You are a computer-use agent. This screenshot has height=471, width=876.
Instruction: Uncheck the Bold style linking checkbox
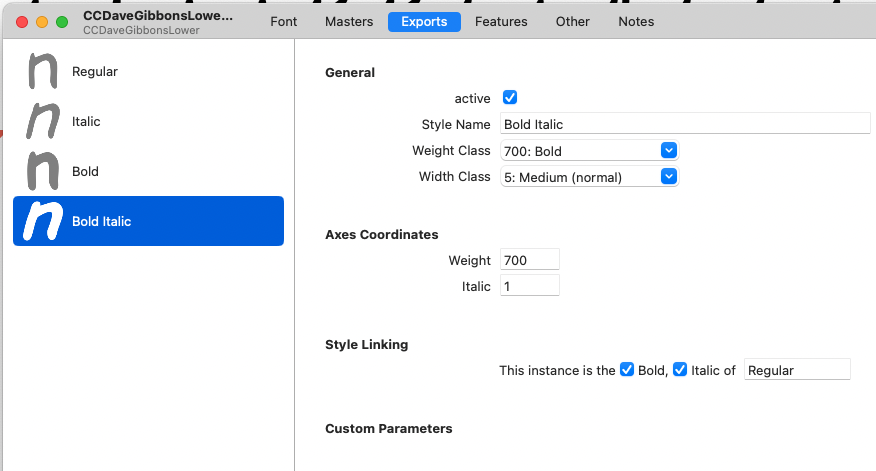(627, 370)
